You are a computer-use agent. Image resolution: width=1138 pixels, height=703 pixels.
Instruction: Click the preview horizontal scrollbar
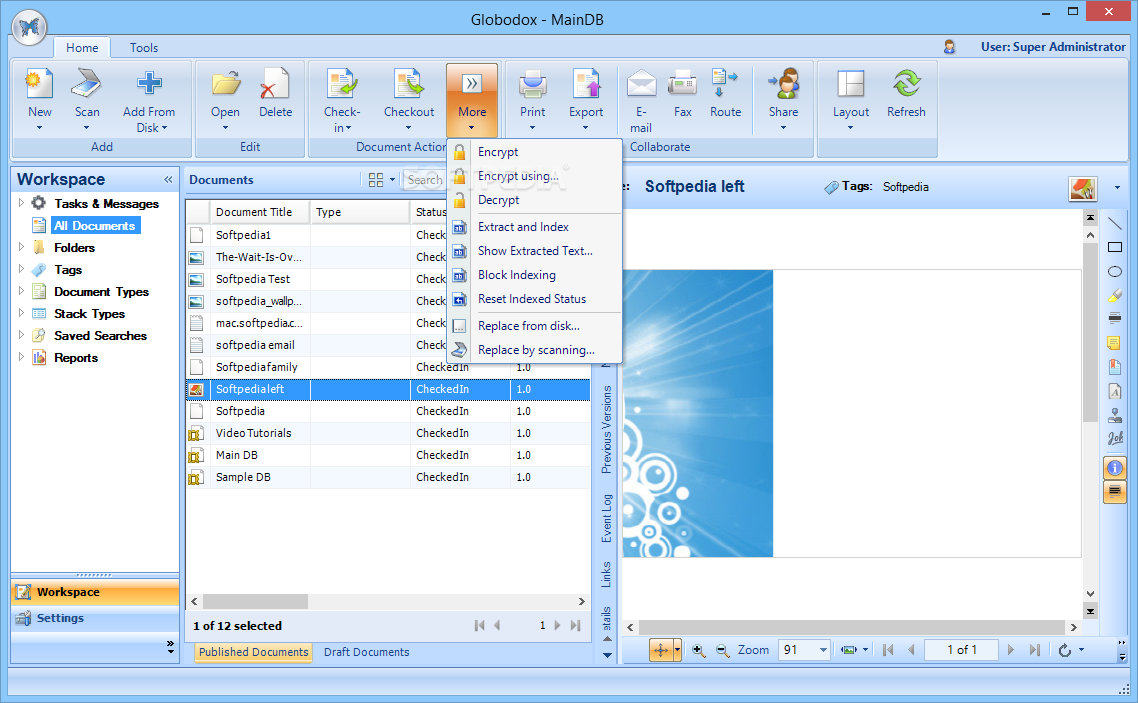tap(851, 627)
